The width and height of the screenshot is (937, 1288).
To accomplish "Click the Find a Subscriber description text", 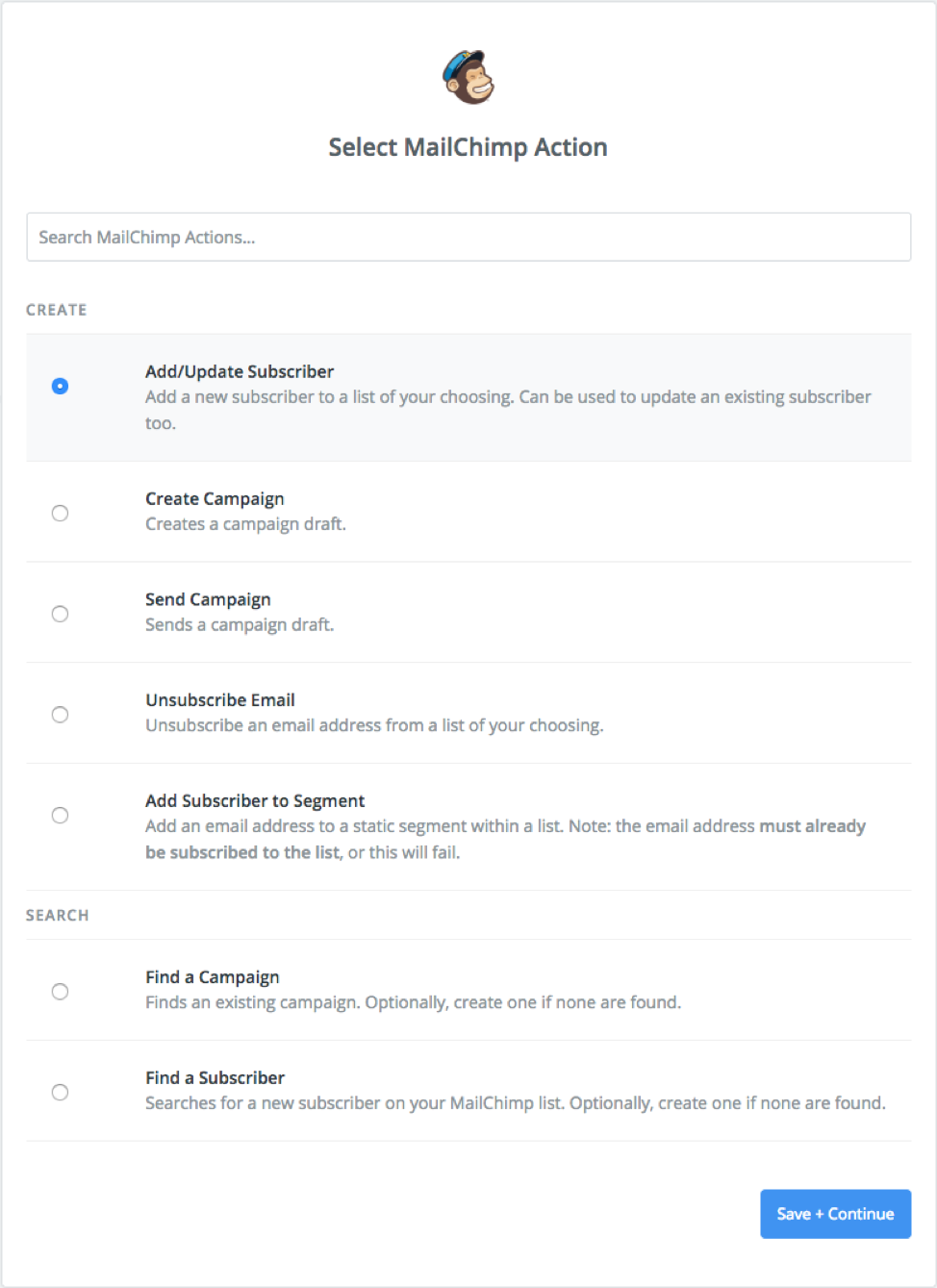I will [515, 1102].
